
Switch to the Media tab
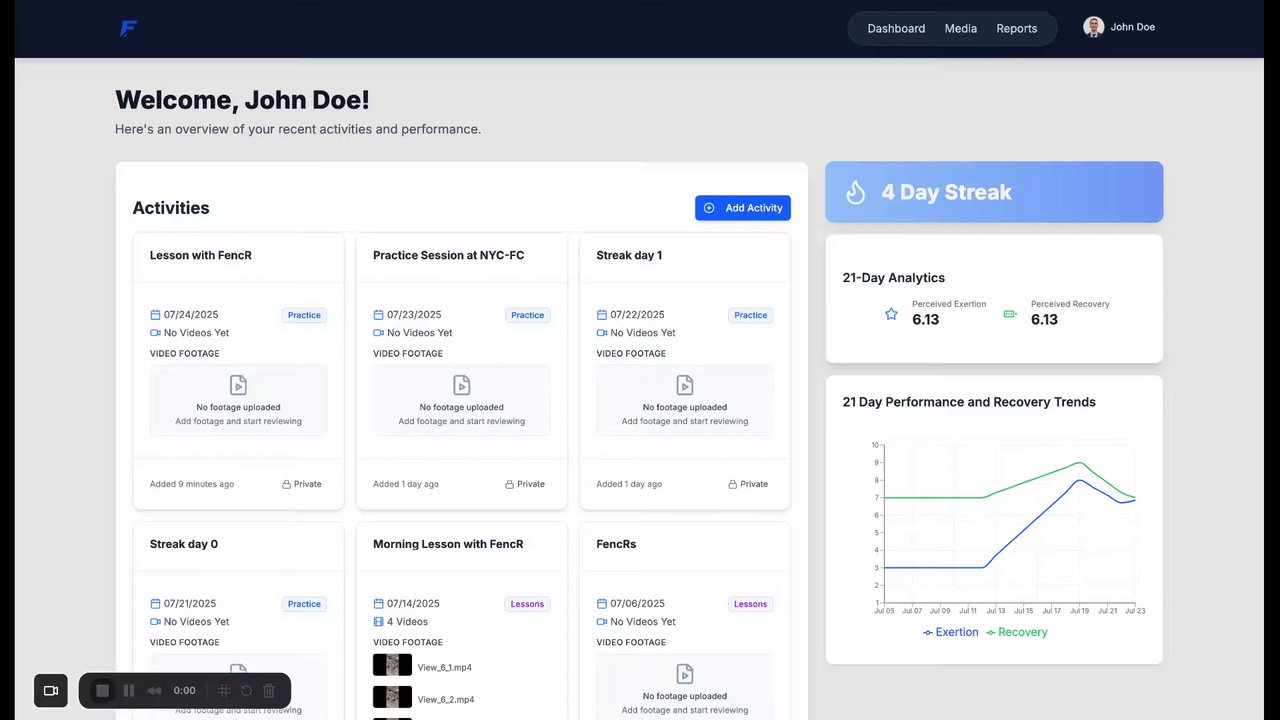click(961, 28)
